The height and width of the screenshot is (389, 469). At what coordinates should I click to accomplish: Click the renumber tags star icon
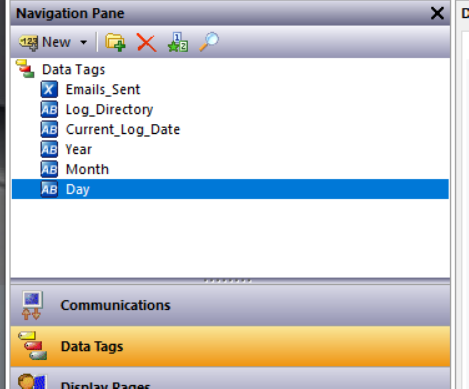[178, 42]
